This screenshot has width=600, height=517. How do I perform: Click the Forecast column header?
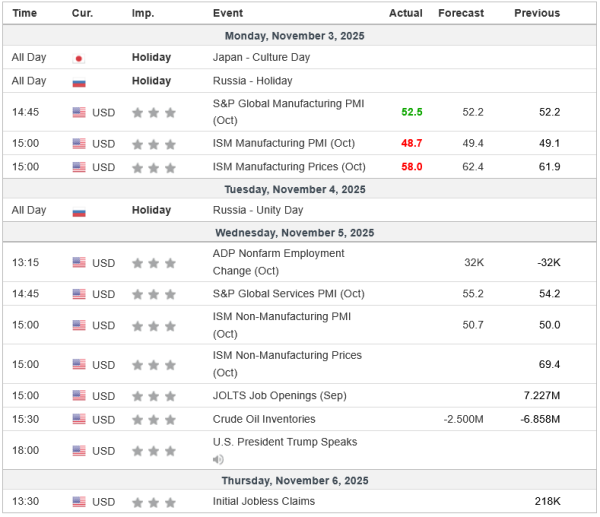click(460, 13)
